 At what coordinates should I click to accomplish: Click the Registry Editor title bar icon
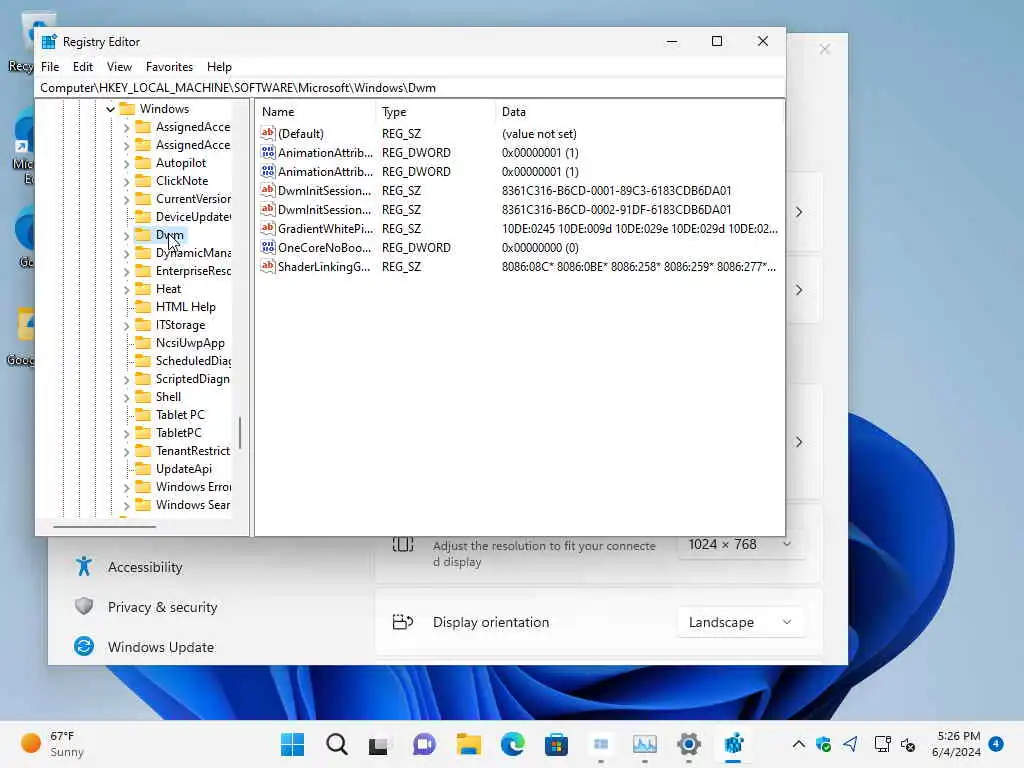(x=49, y=42)
